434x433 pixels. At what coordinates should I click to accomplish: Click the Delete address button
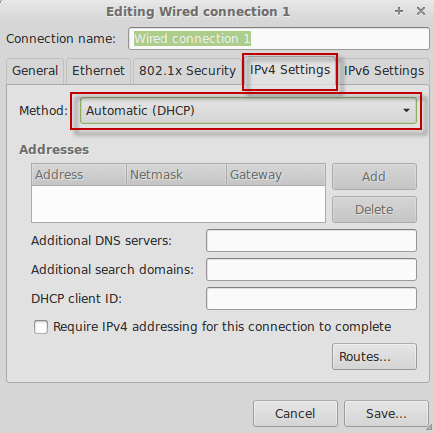click(374, 210)
